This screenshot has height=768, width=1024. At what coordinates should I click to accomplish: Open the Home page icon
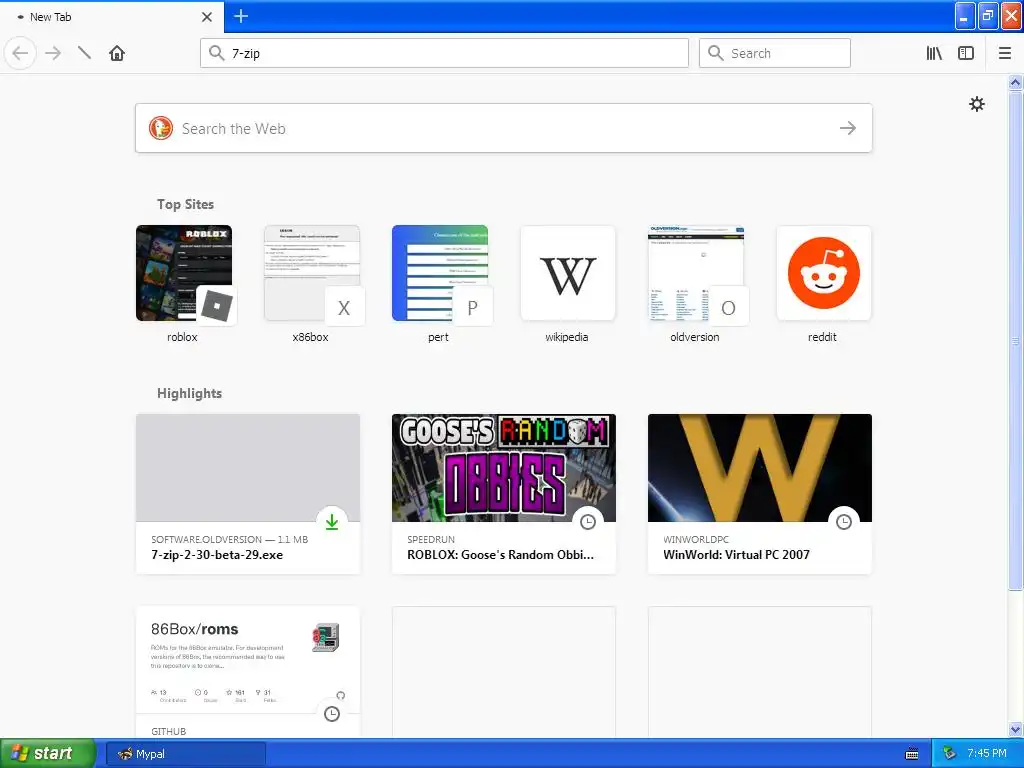coord(117,53)
